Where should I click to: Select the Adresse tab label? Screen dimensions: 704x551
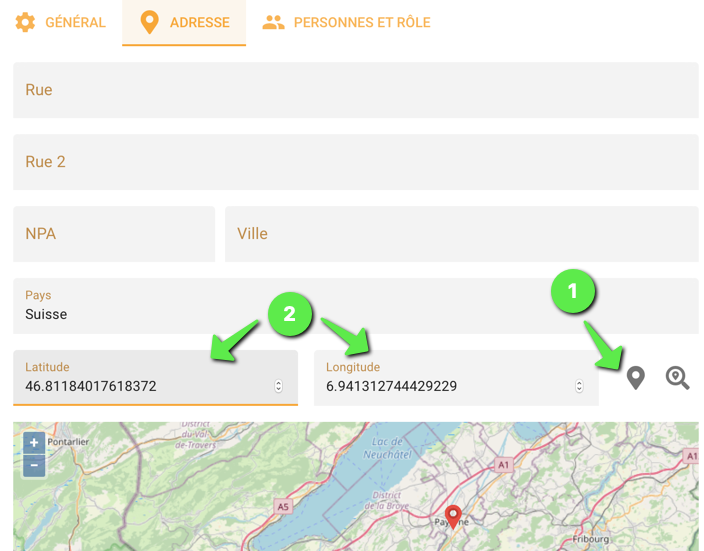[x=199, y=22]
